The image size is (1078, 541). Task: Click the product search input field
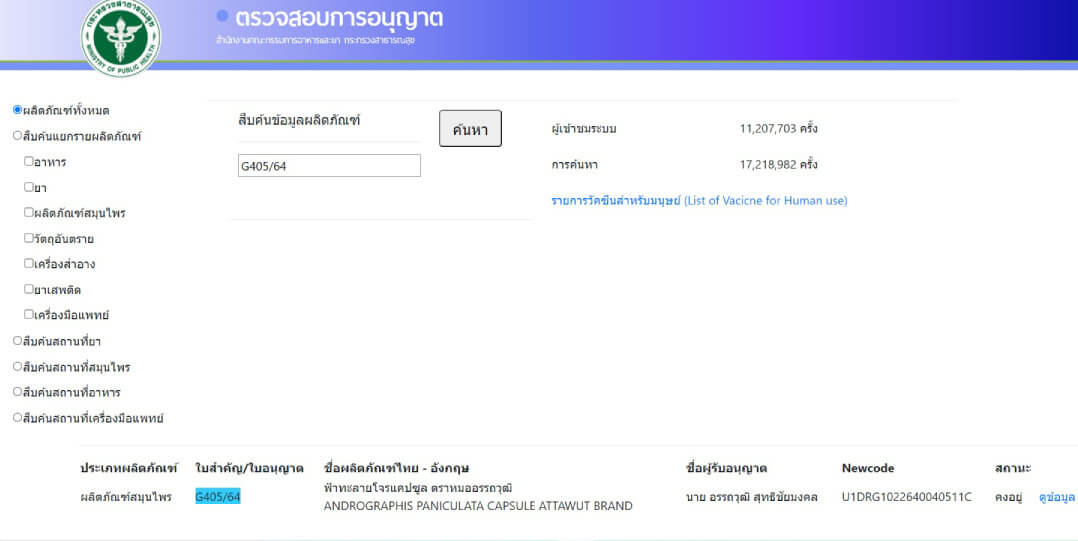[328, 166]
